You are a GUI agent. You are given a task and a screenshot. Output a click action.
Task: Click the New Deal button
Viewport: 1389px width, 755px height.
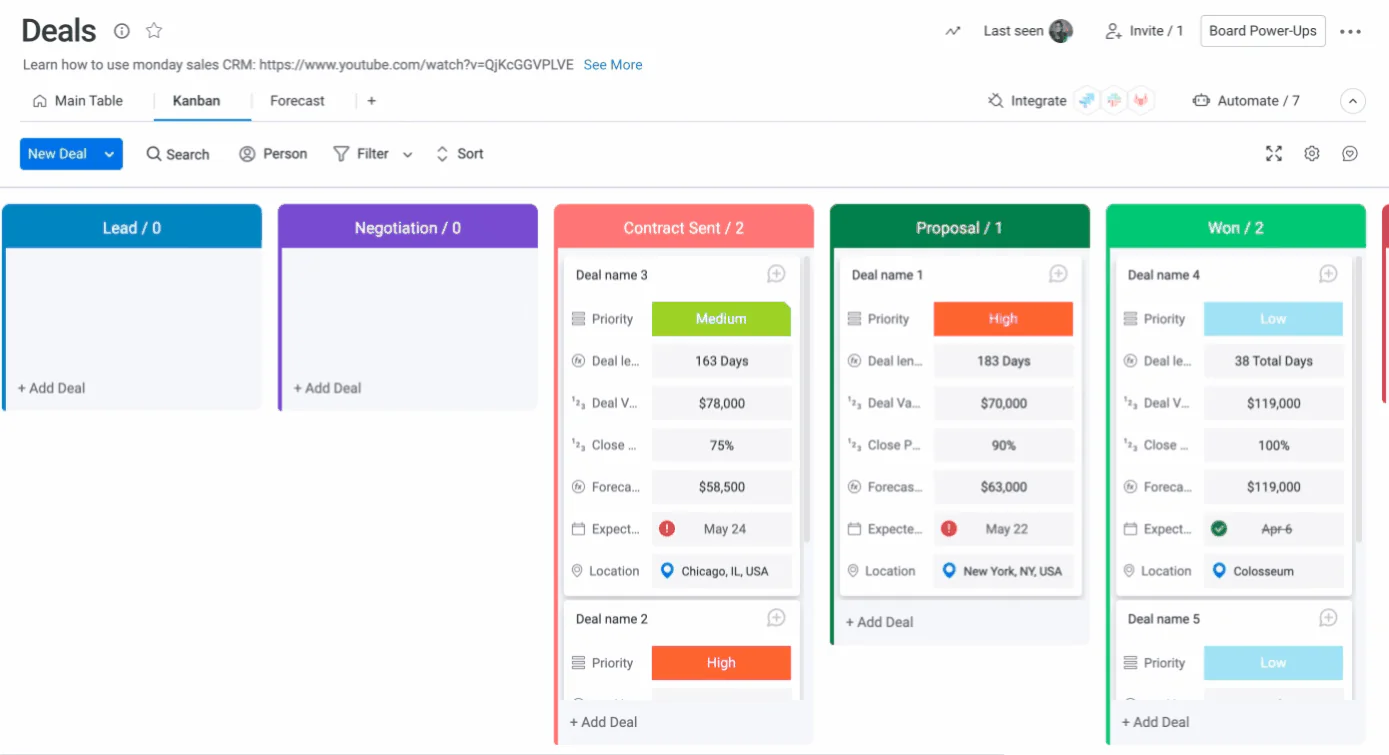tap(58, 154)
